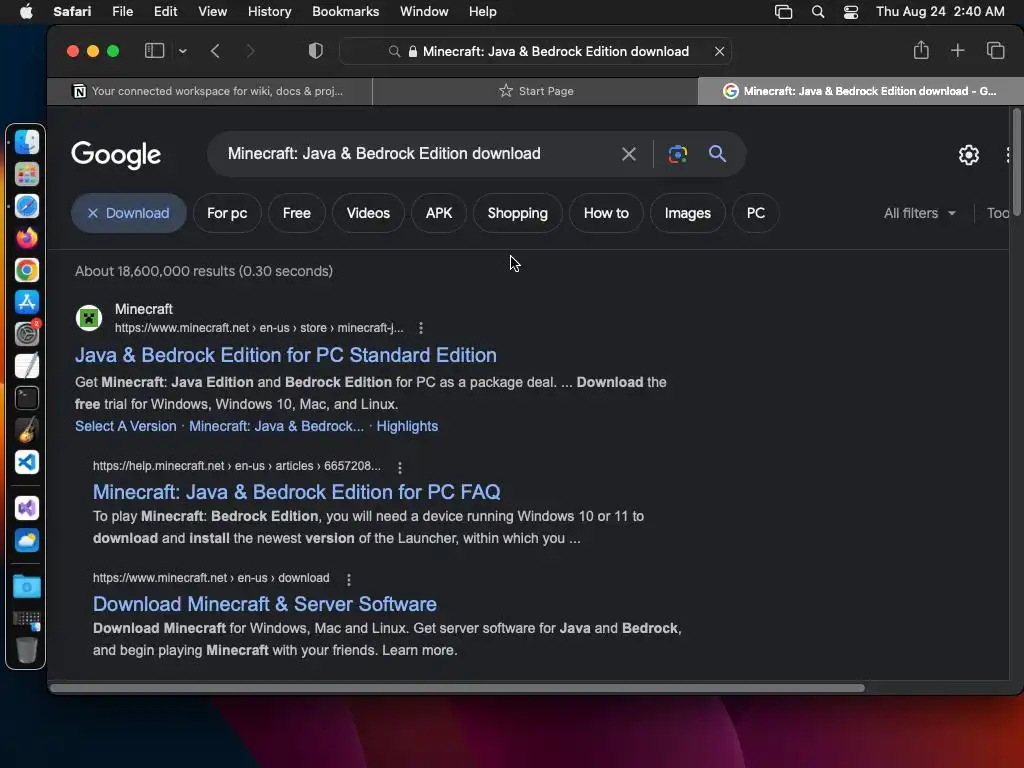This screenshot has height=768, width=1024.
Task: Click the Safari address bar
Action: click(536, 51)
